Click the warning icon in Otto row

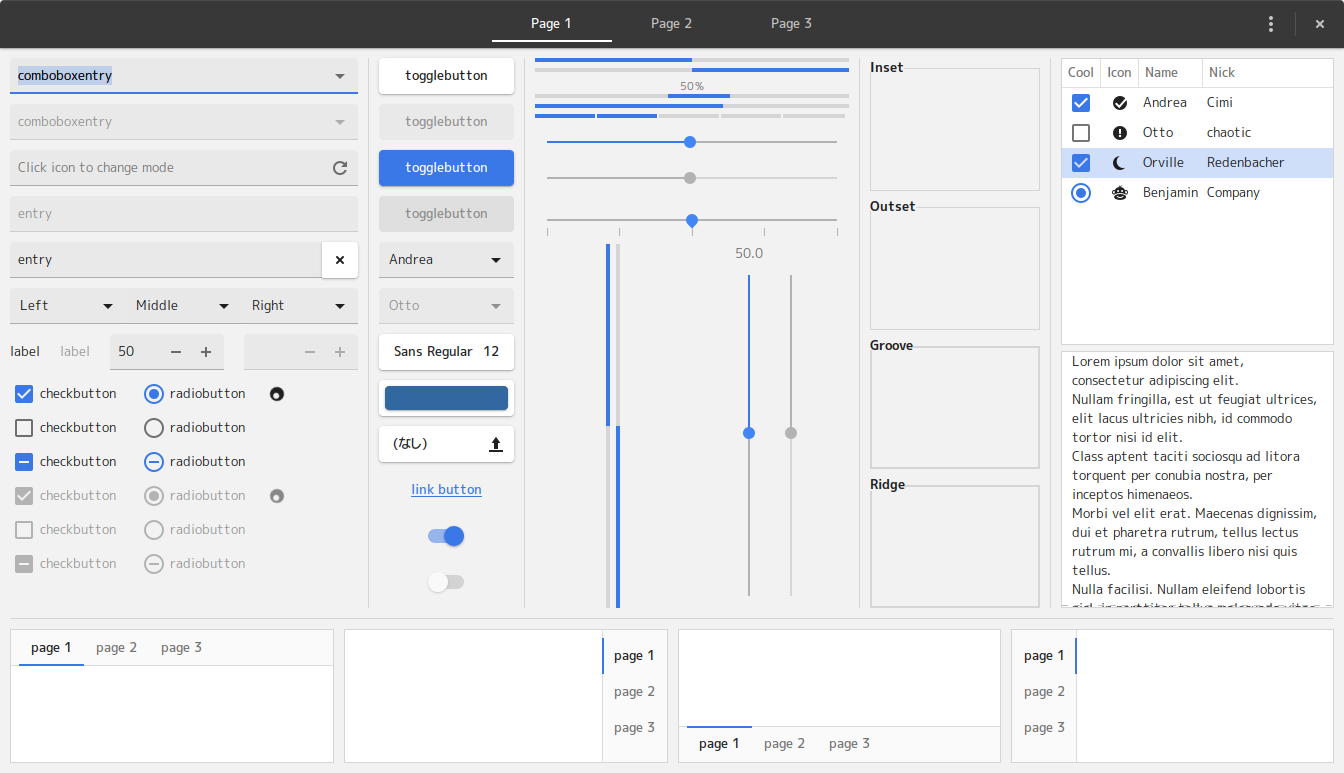click(x=1120, y=133)
